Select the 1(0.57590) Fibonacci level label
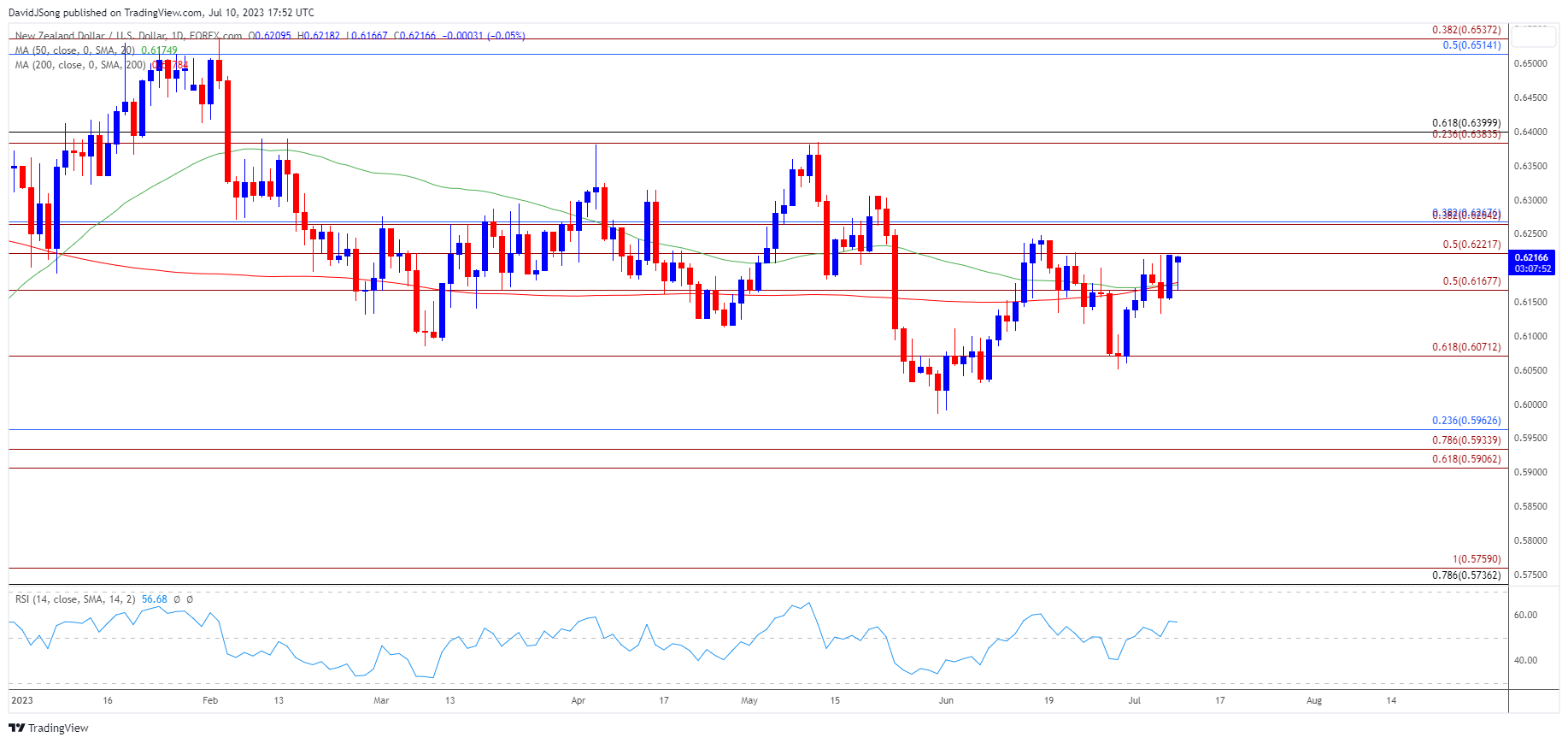1568x743 pixels. click(x=1476, y=559)
